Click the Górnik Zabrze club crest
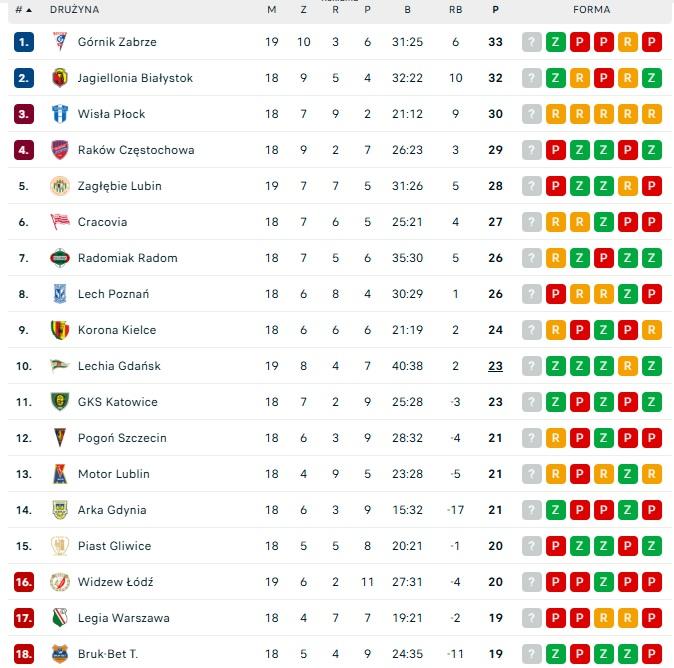The width and height of the screenshot is (674, 668). 59,42
